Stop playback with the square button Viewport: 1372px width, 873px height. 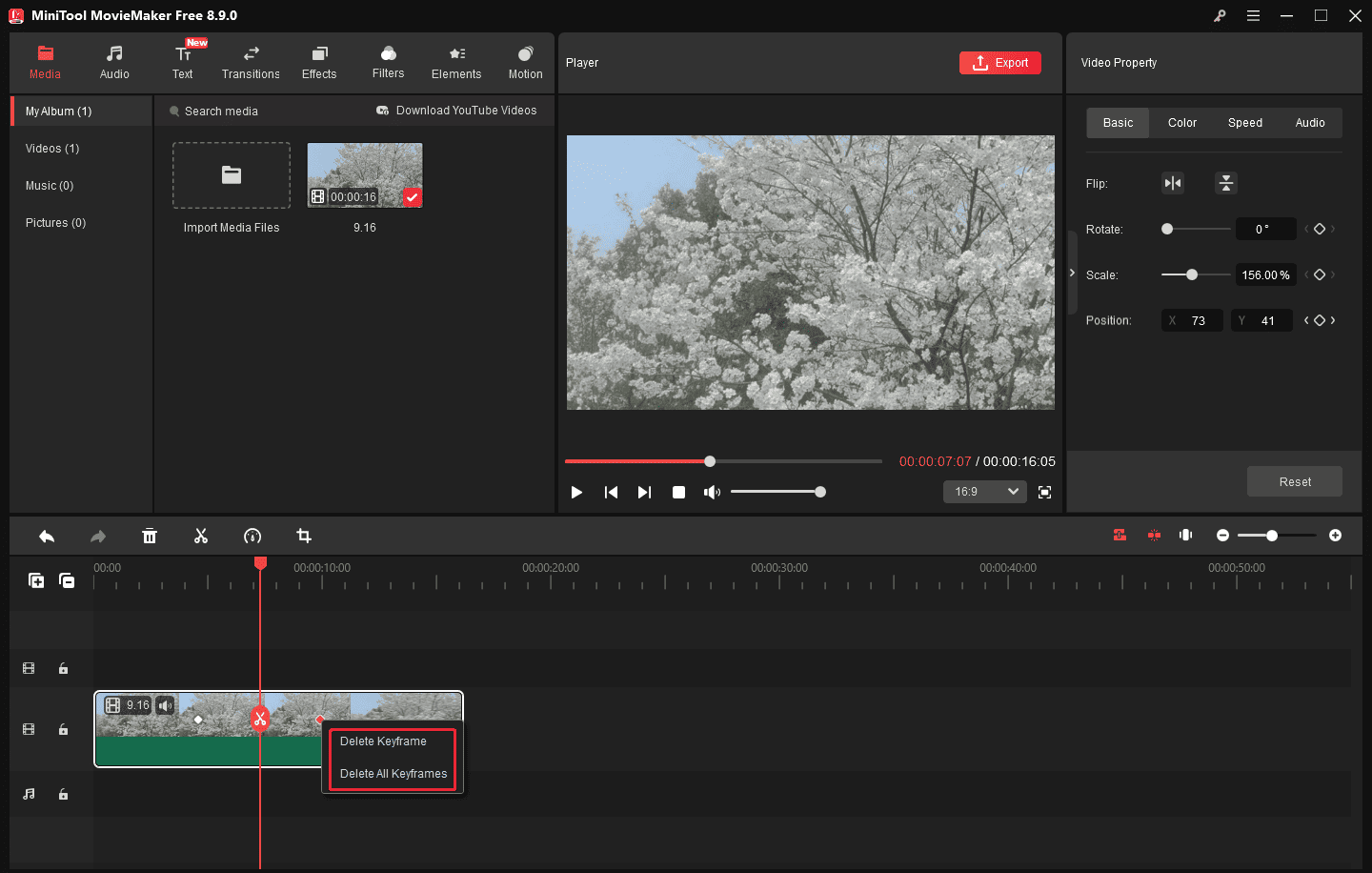(678, 492)
